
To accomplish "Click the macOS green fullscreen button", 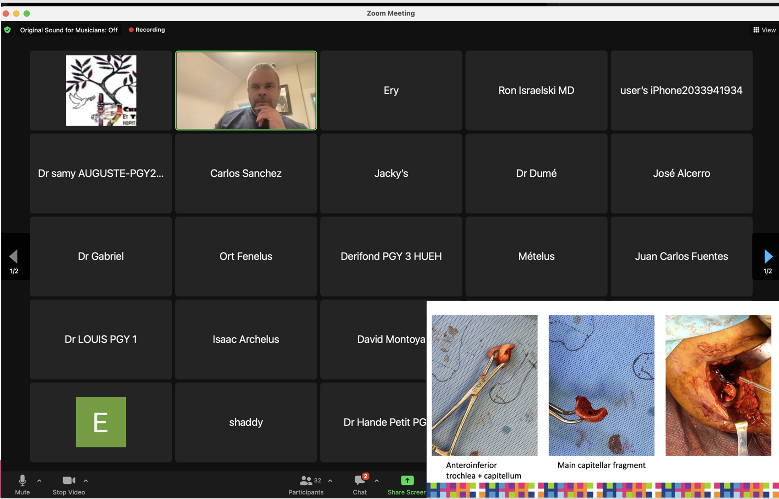I will pyautogui.click(x=27, y=13).
